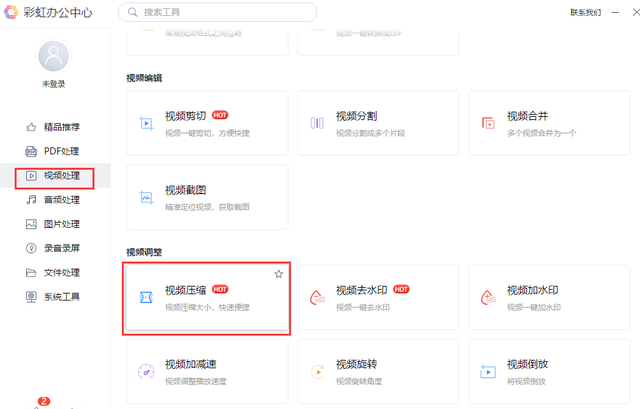640x409 pixels.
Task: Click the folder icon beside 文件处理
Action: (x=31, y=273)
